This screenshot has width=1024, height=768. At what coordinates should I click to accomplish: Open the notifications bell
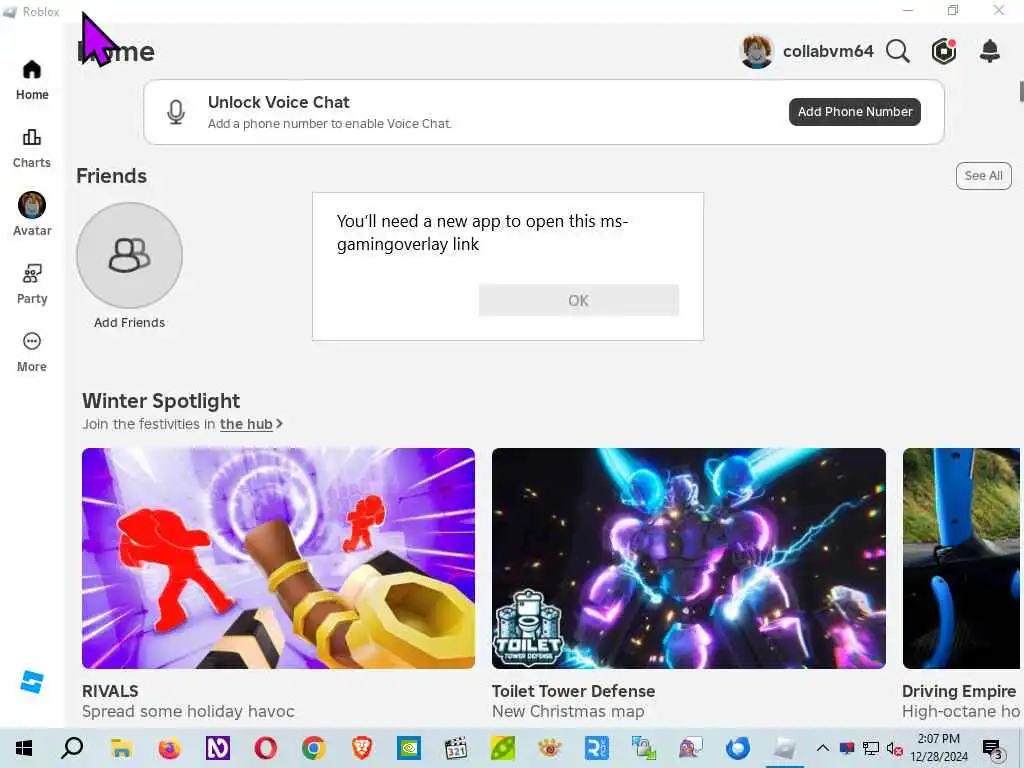990,51
